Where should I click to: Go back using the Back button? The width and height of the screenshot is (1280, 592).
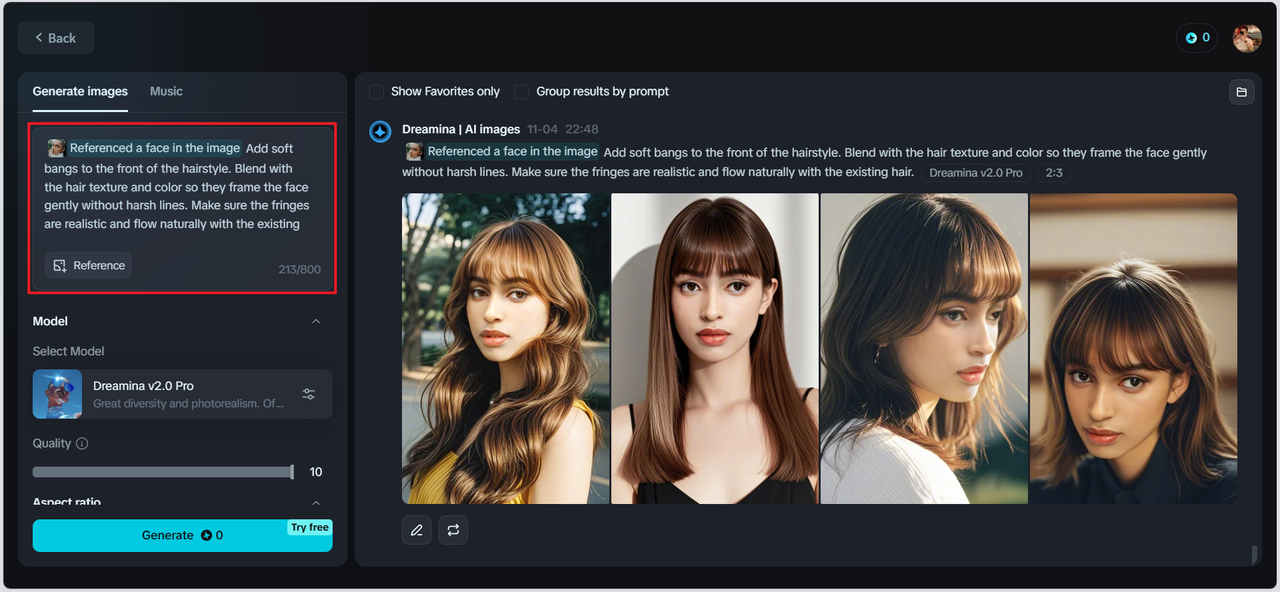pos(56,38)
